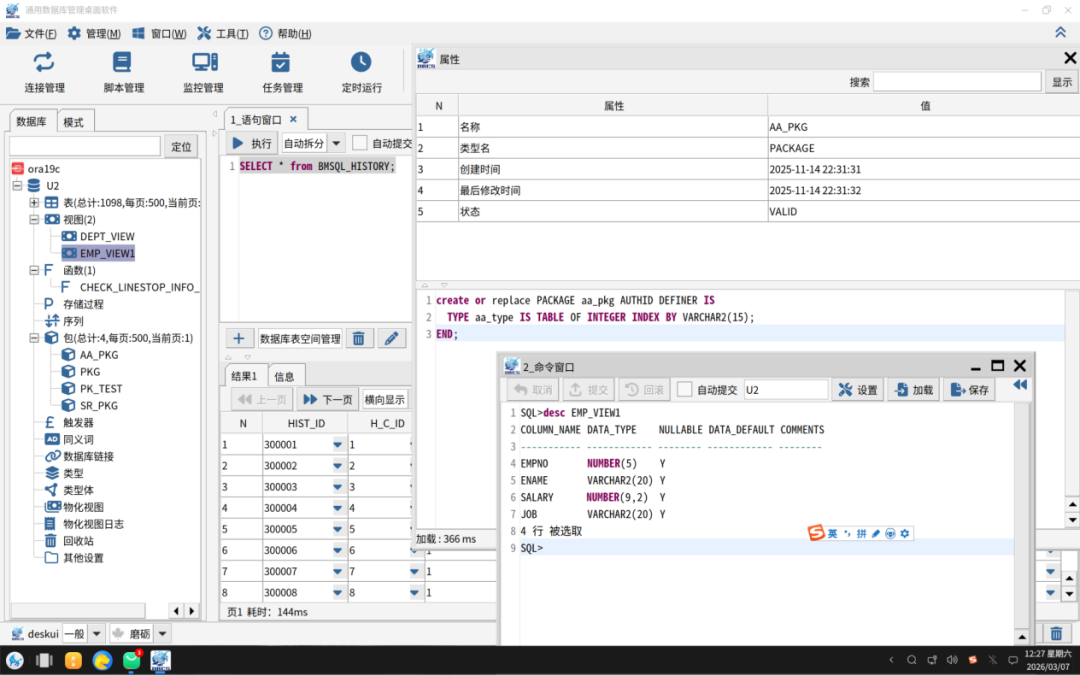The image size is (1080, 676).
Task: Open the 工具(T) menu
Action: click(x=222, y=33)
